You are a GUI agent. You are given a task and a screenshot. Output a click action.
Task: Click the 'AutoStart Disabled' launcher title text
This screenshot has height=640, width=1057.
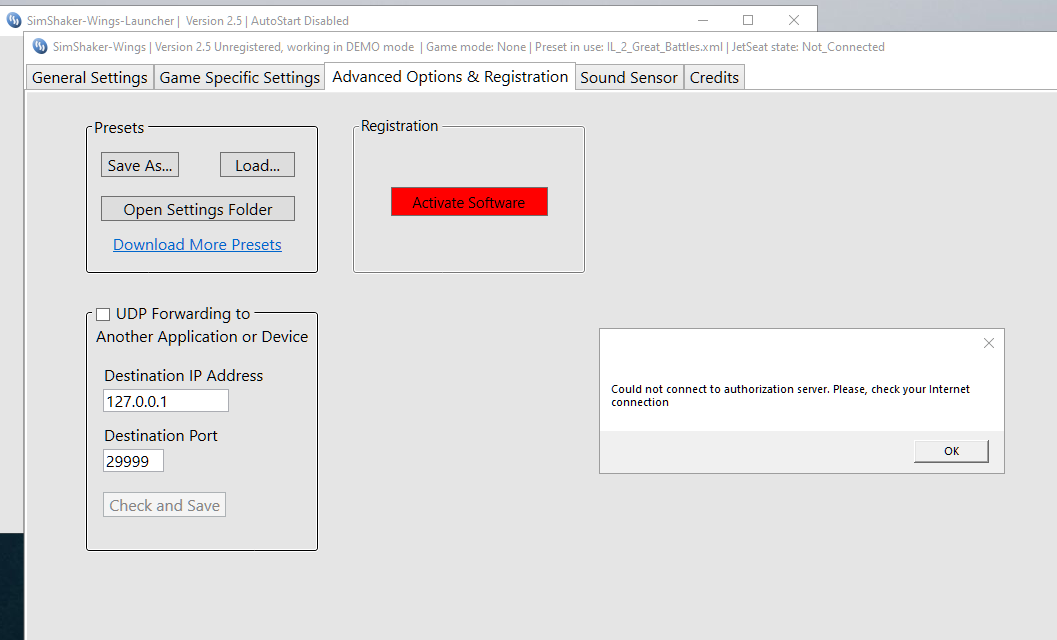click(x=299, y=20)
